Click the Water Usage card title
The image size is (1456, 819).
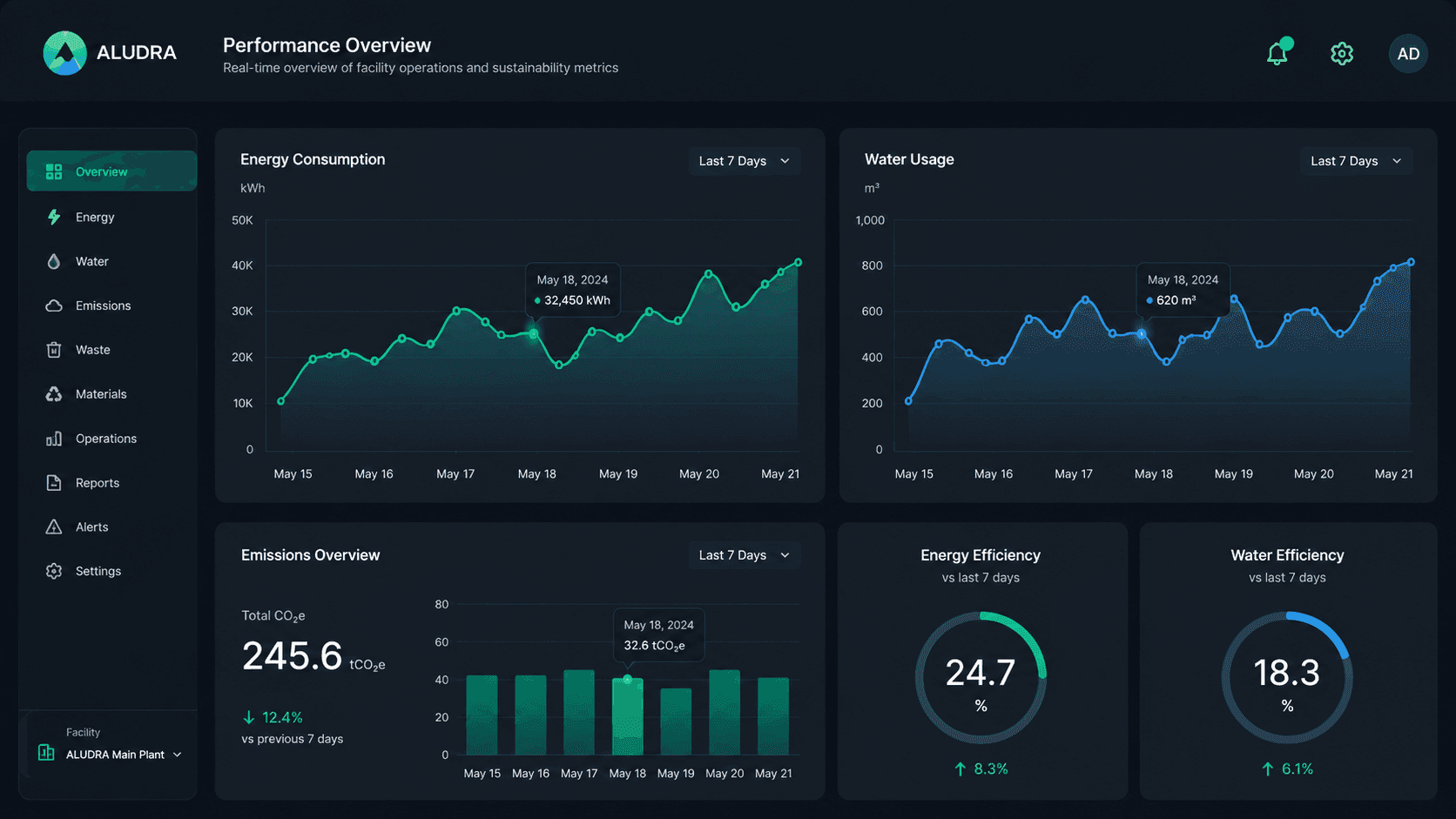click(909, 159)
